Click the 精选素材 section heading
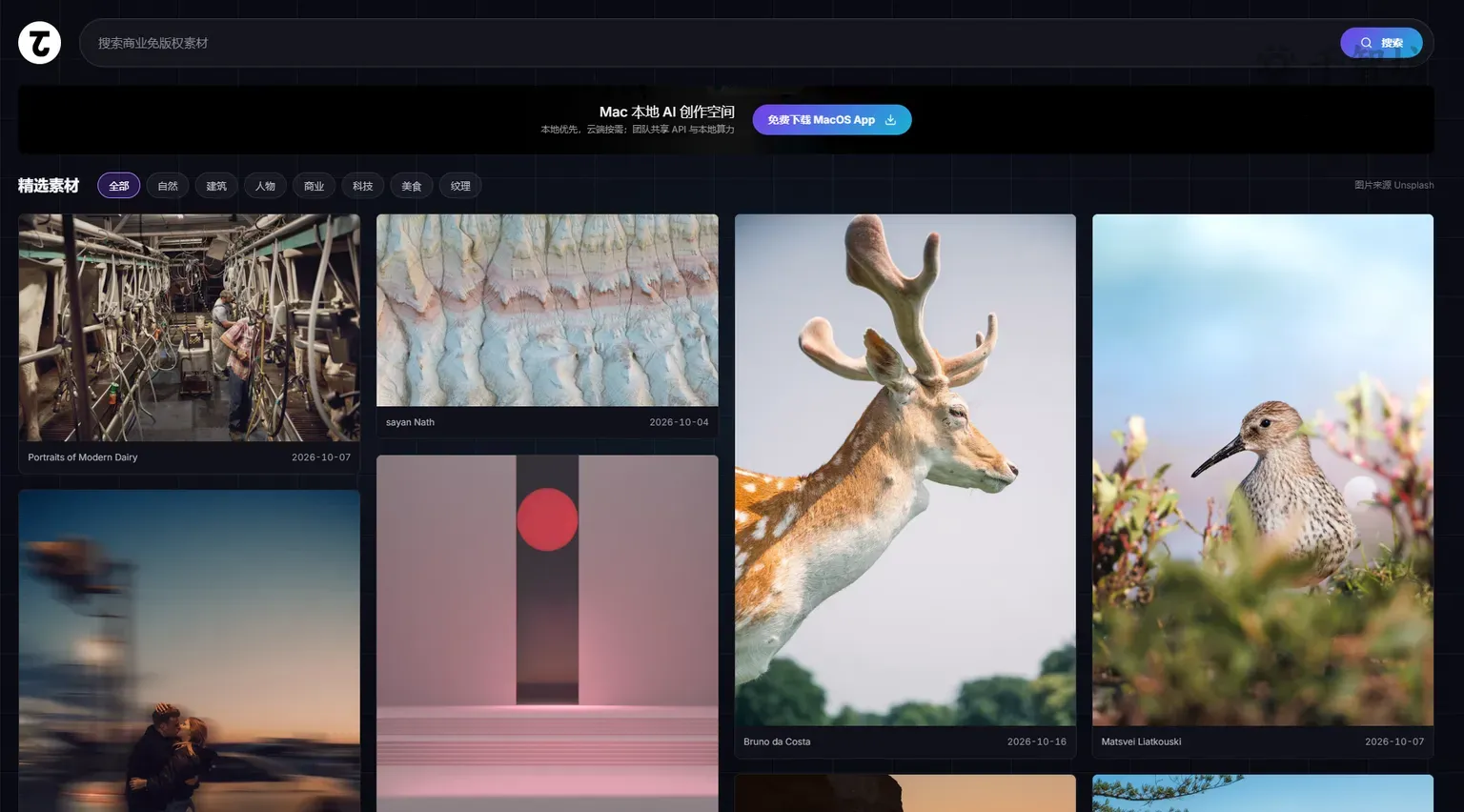Image resolution: width=1464 pixels, height=812 pixels. (49, 186)
